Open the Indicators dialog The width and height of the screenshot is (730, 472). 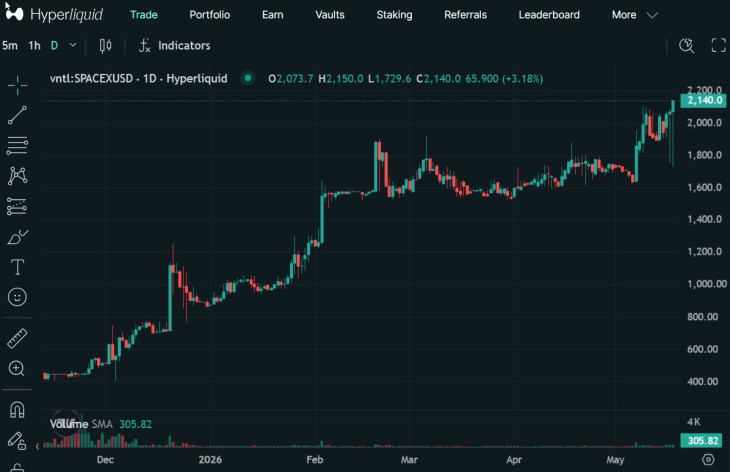(x=175, y=46)
